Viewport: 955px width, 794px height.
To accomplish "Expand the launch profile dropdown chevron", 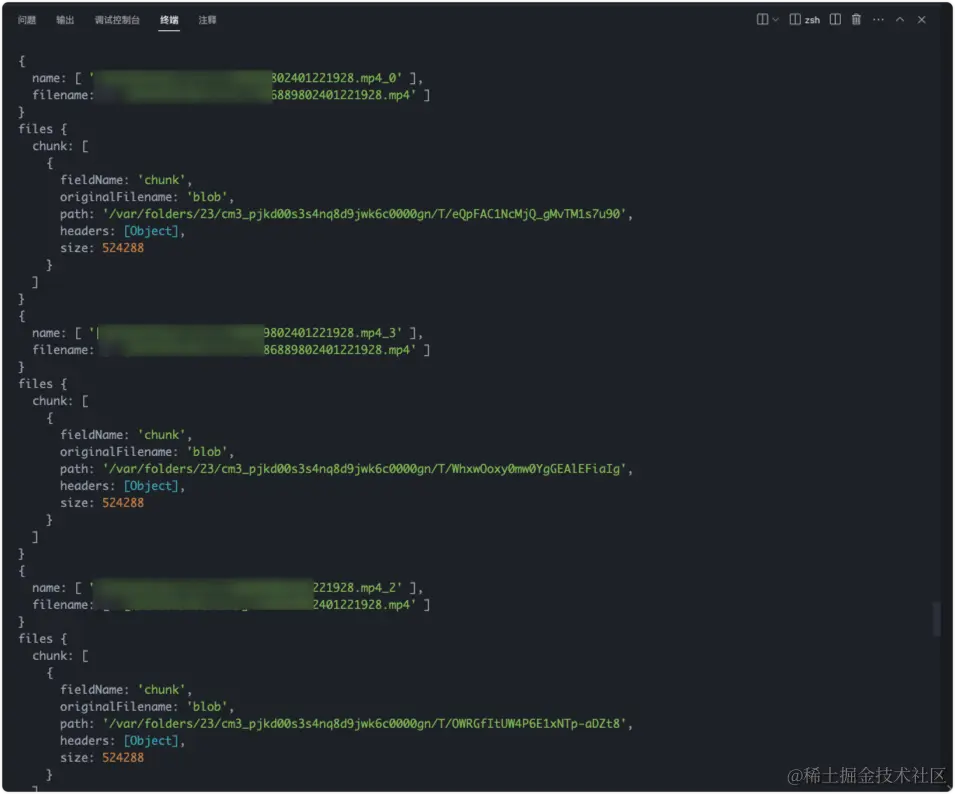I will coord(775,19).
